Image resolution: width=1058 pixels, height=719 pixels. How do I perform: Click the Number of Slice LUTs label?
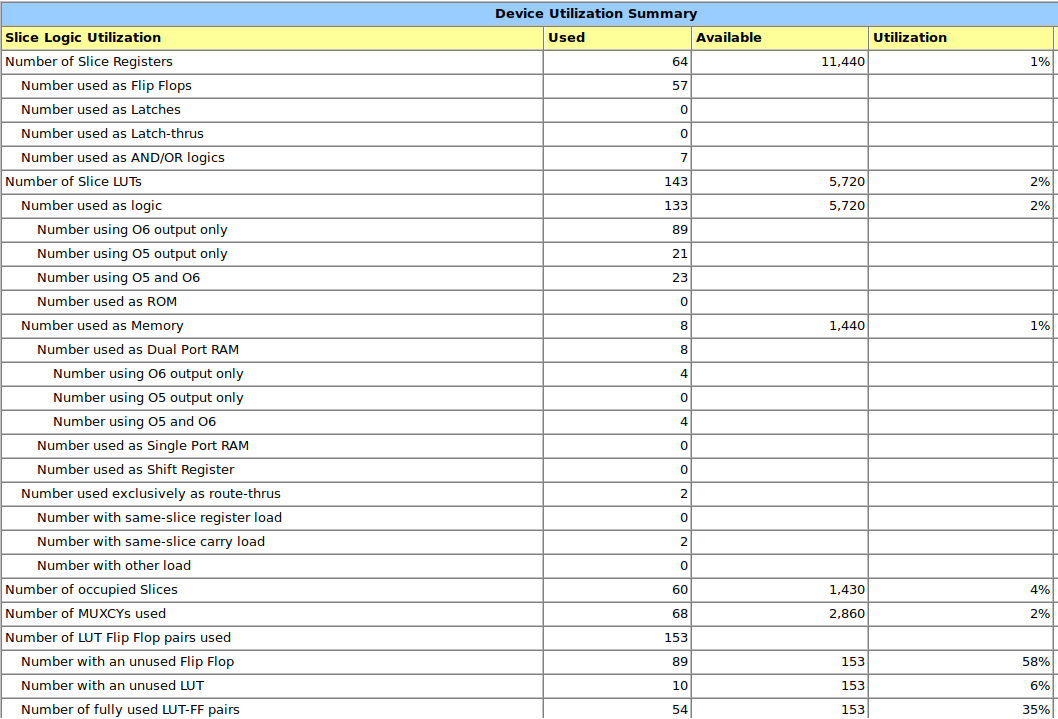coord(73,182)
